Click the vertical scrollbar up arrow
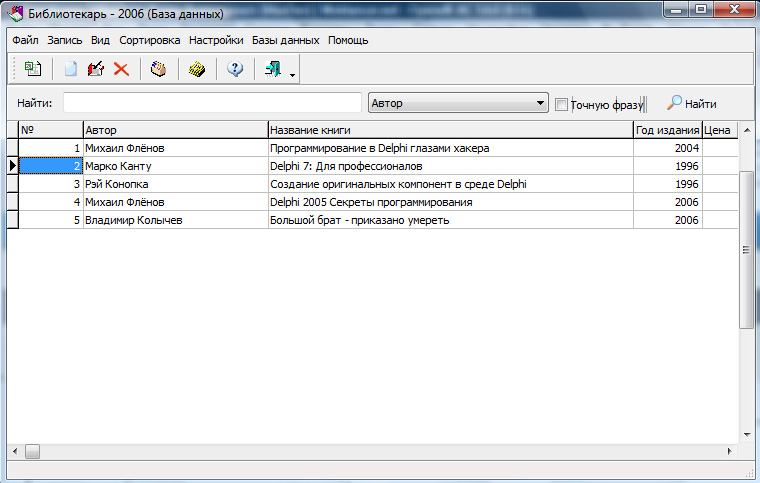This screenshot has width=760, height=483. (747, 130)
